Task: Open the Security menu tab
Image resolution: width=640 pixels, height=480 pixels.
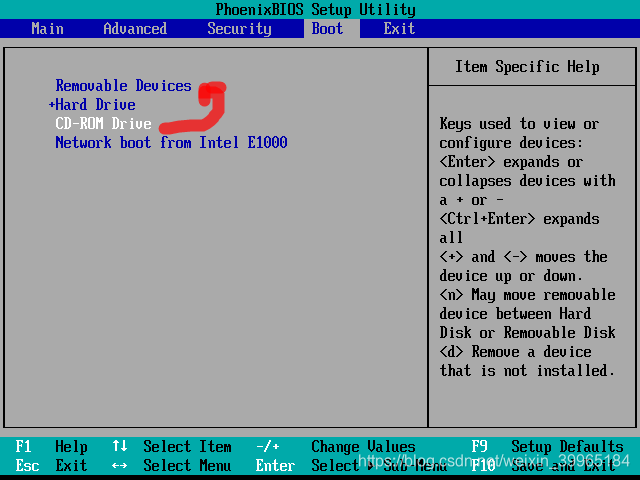Action: 239,29
